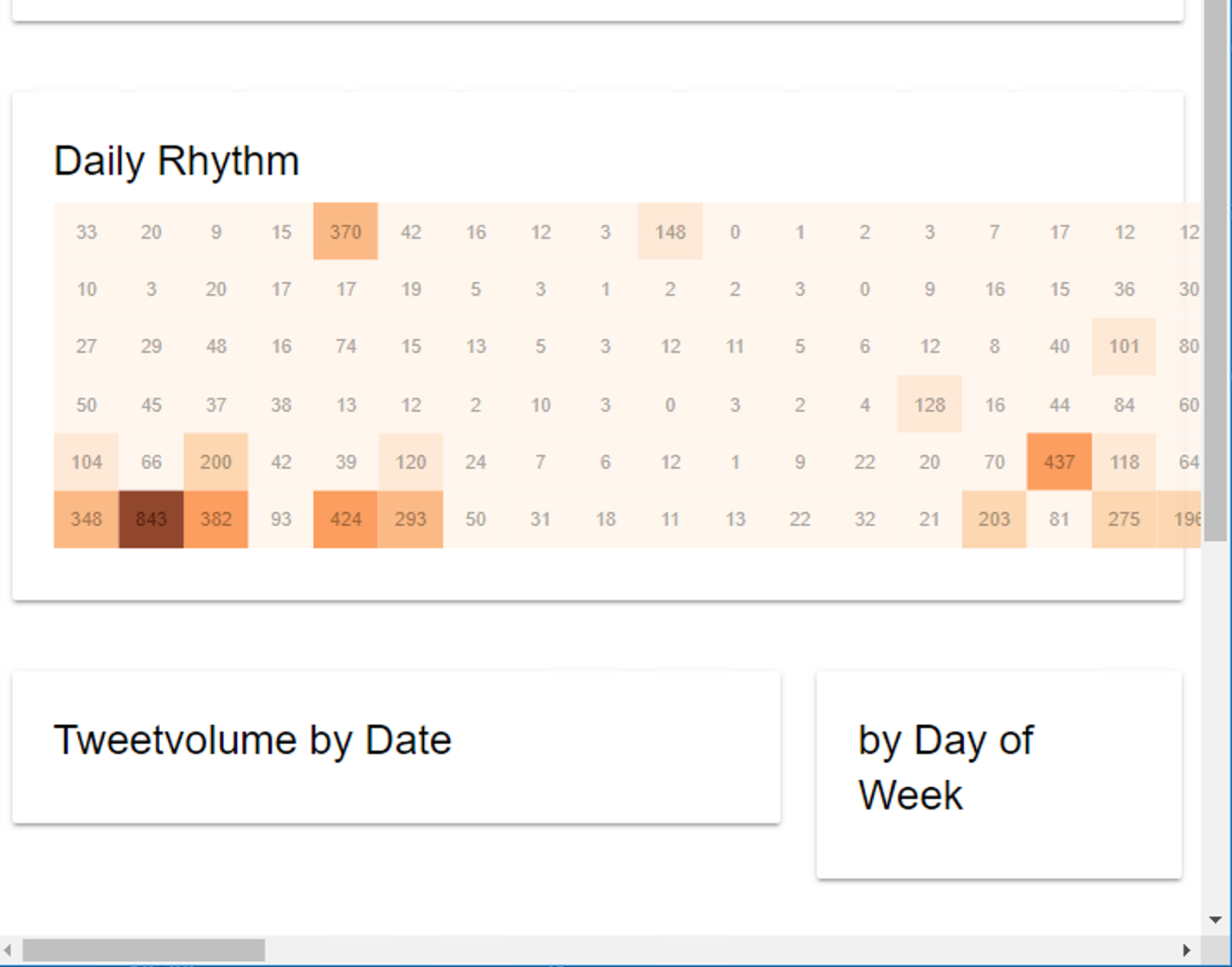The height and width of the screenshot is (967, 1232).
Task: Click the 424 cell in bottom row
Action: pos(345,519)
